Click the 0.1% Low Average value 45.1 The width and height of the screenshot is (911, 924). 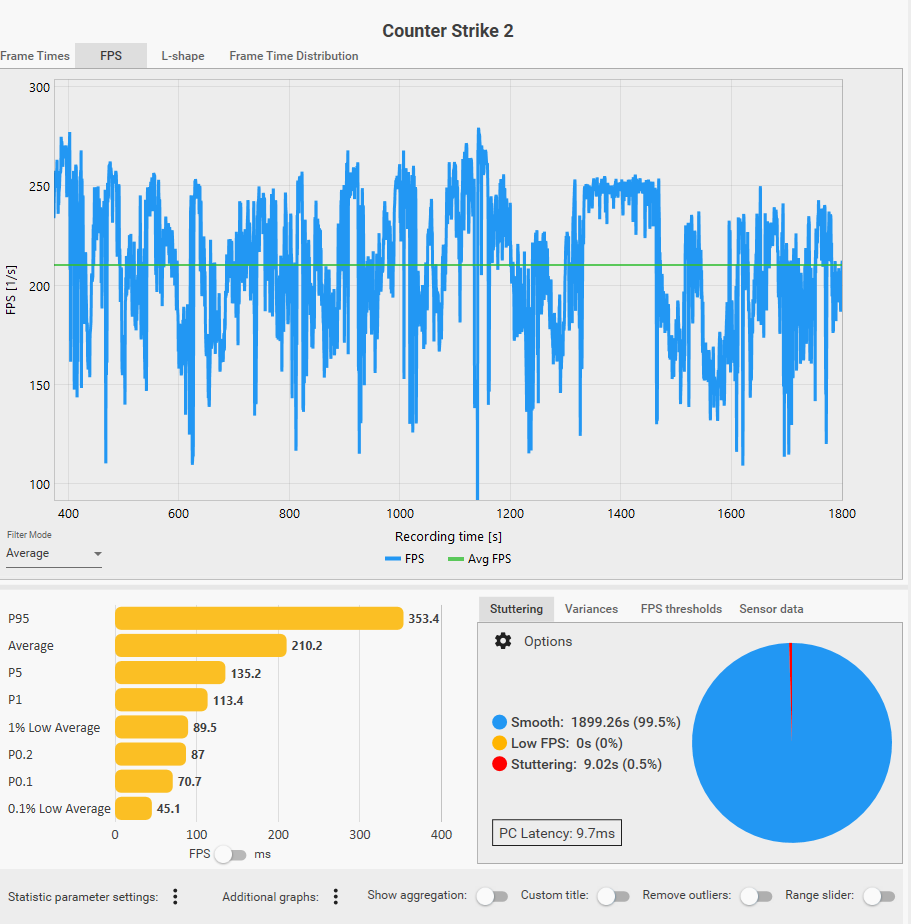click(169, 808)
